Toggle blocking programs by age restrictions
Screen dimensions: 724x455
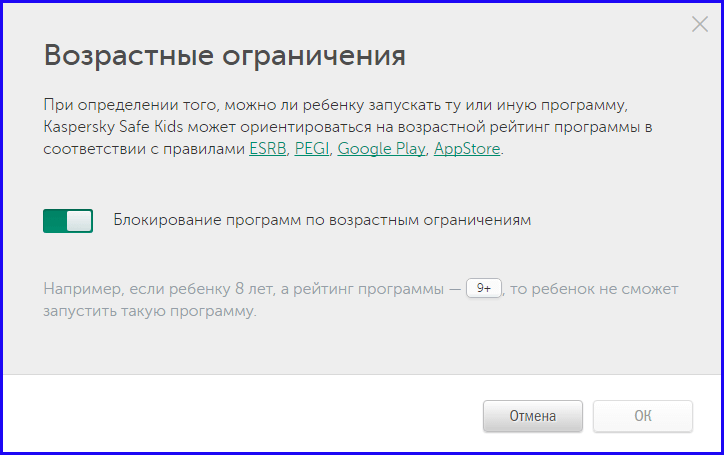(68, 220)
